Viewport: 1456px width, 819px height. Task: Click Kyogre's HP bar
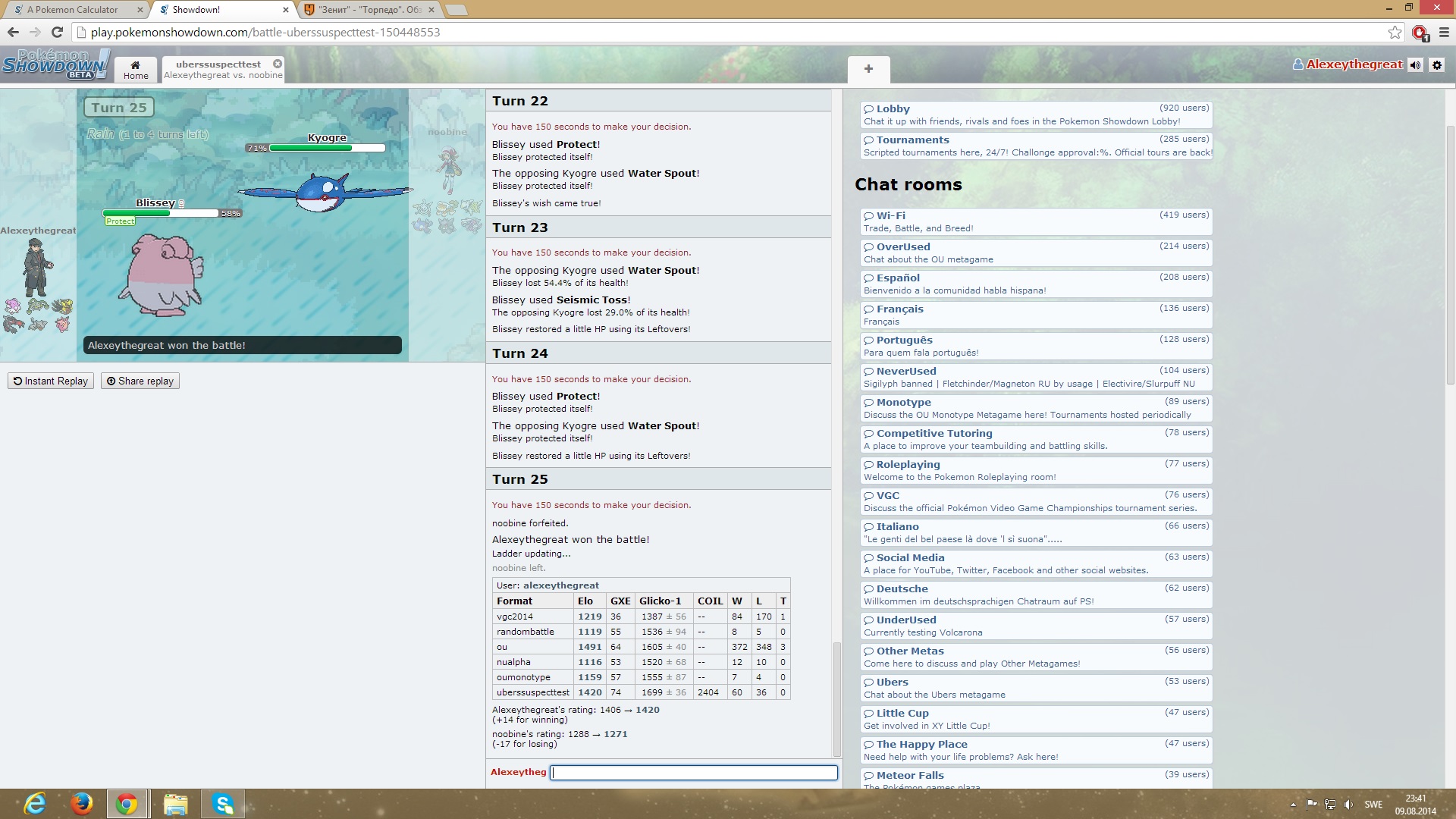pyautogui.click(x=328, y=148)
